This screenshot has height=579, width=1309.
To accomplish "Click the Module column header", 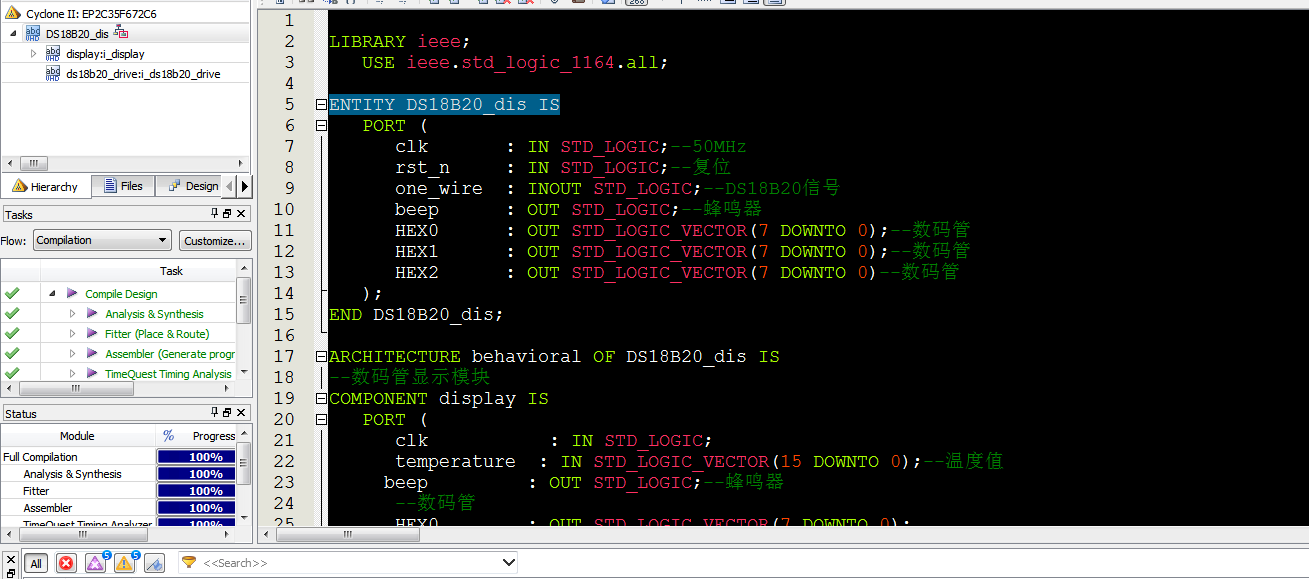I will click(77, 436).
